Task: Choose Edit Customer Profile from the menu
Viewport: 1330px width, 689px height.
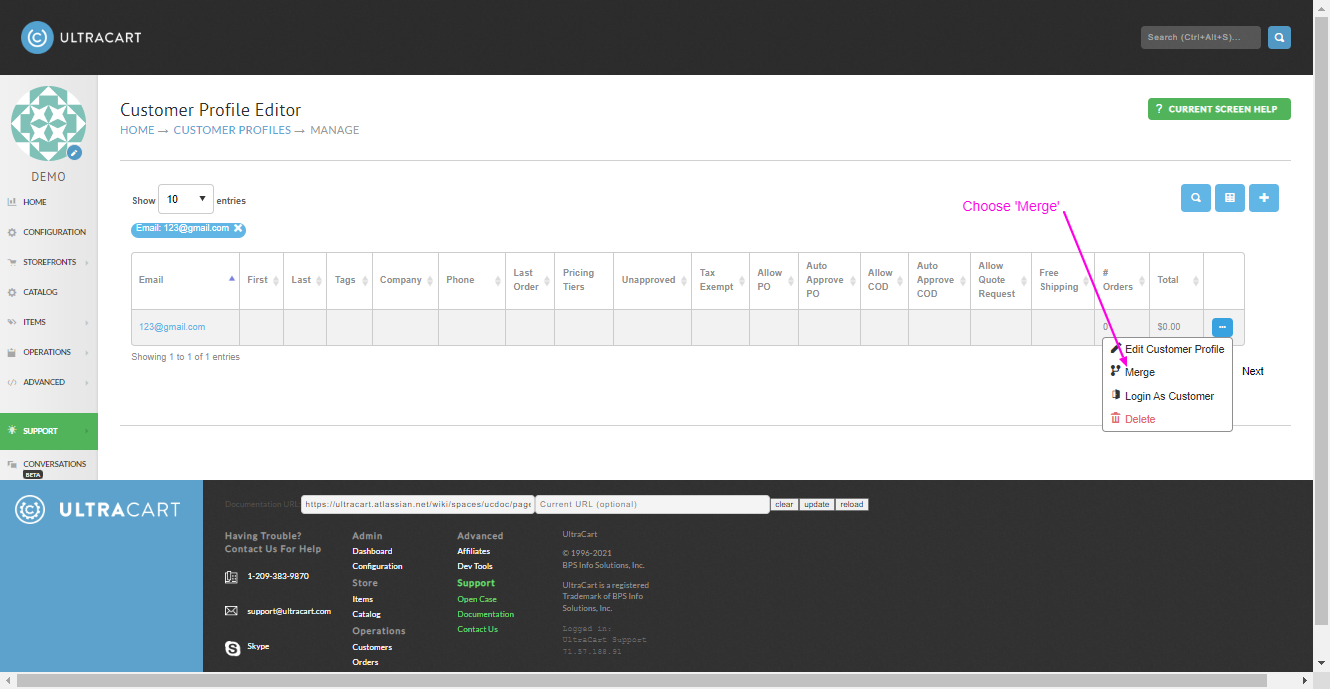Action: click(1167, 349)
